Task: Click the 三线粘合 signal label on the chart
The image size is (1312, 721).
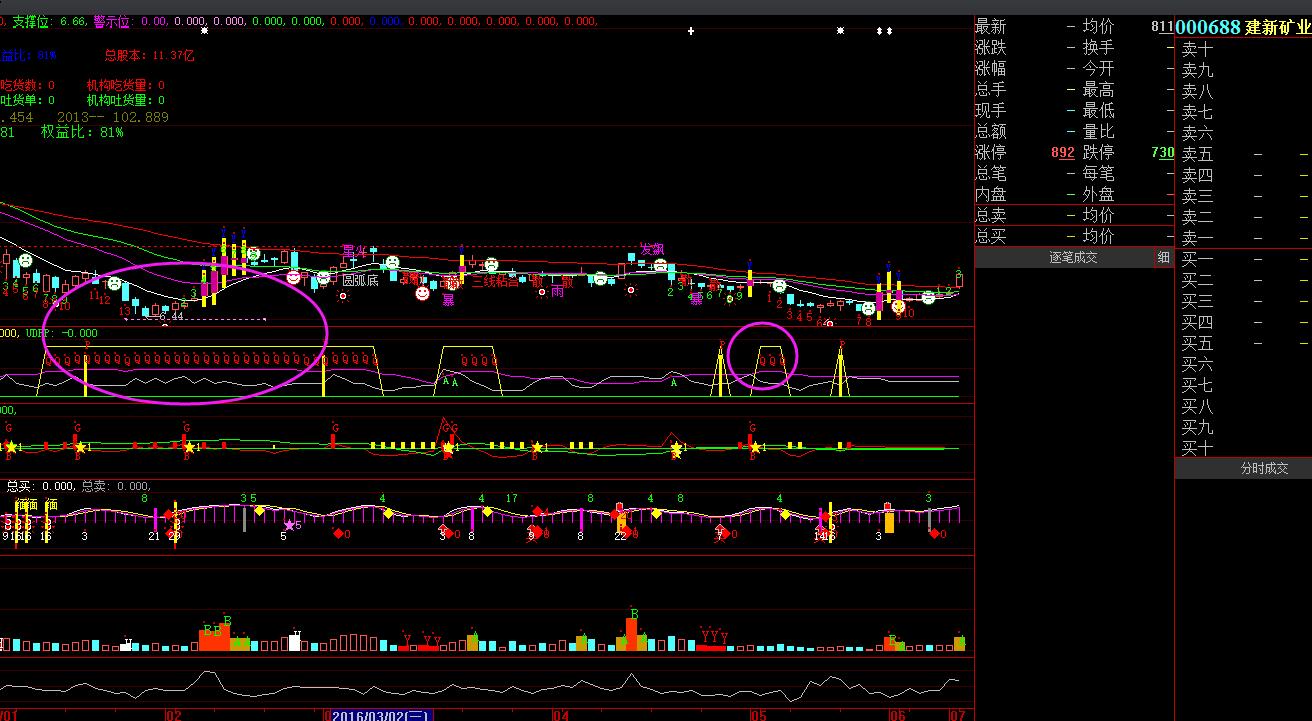Action: pyautogui.click(x=495, y=281)
